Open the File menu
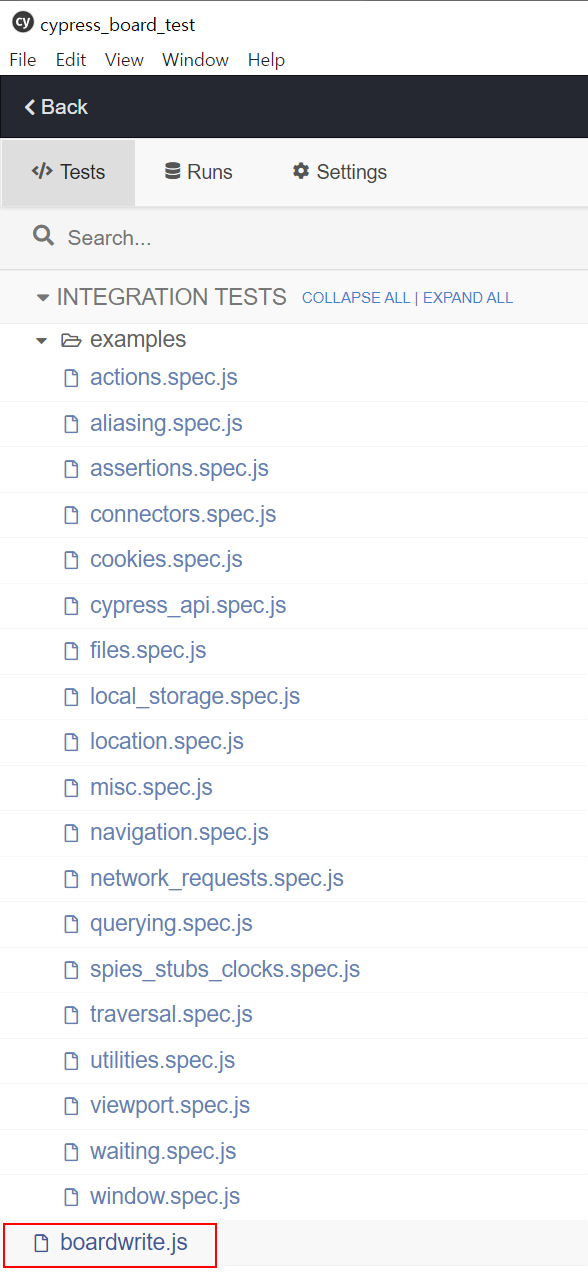 click(23, 60)
